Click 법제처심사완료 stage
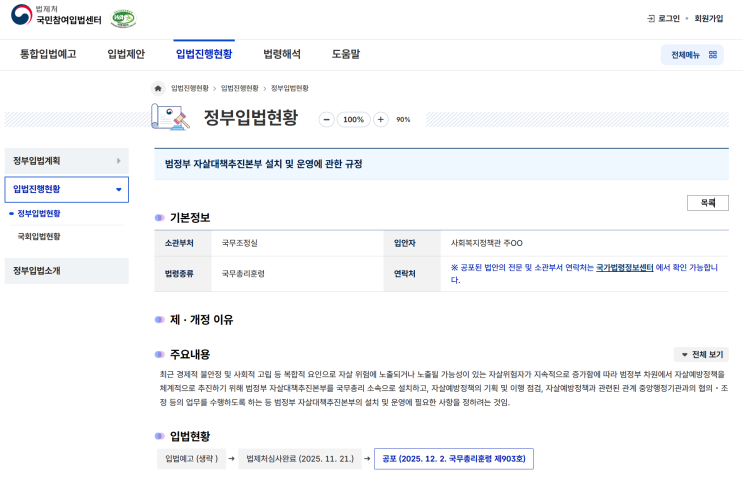The image size is (743, 480). coord(300,459)
